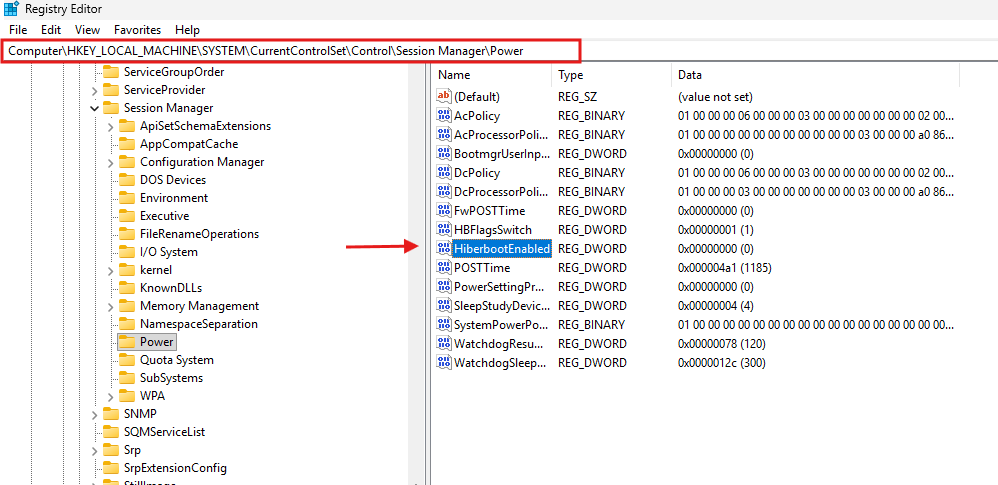The height and width of the screenshot is (485, 998).
Task: Expand the WPA key
Action: click(111, 396)
